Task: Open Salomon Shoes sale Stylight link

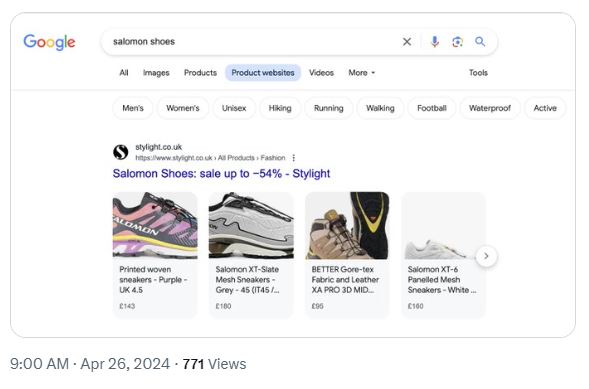Action: click(x=221, y=173)
